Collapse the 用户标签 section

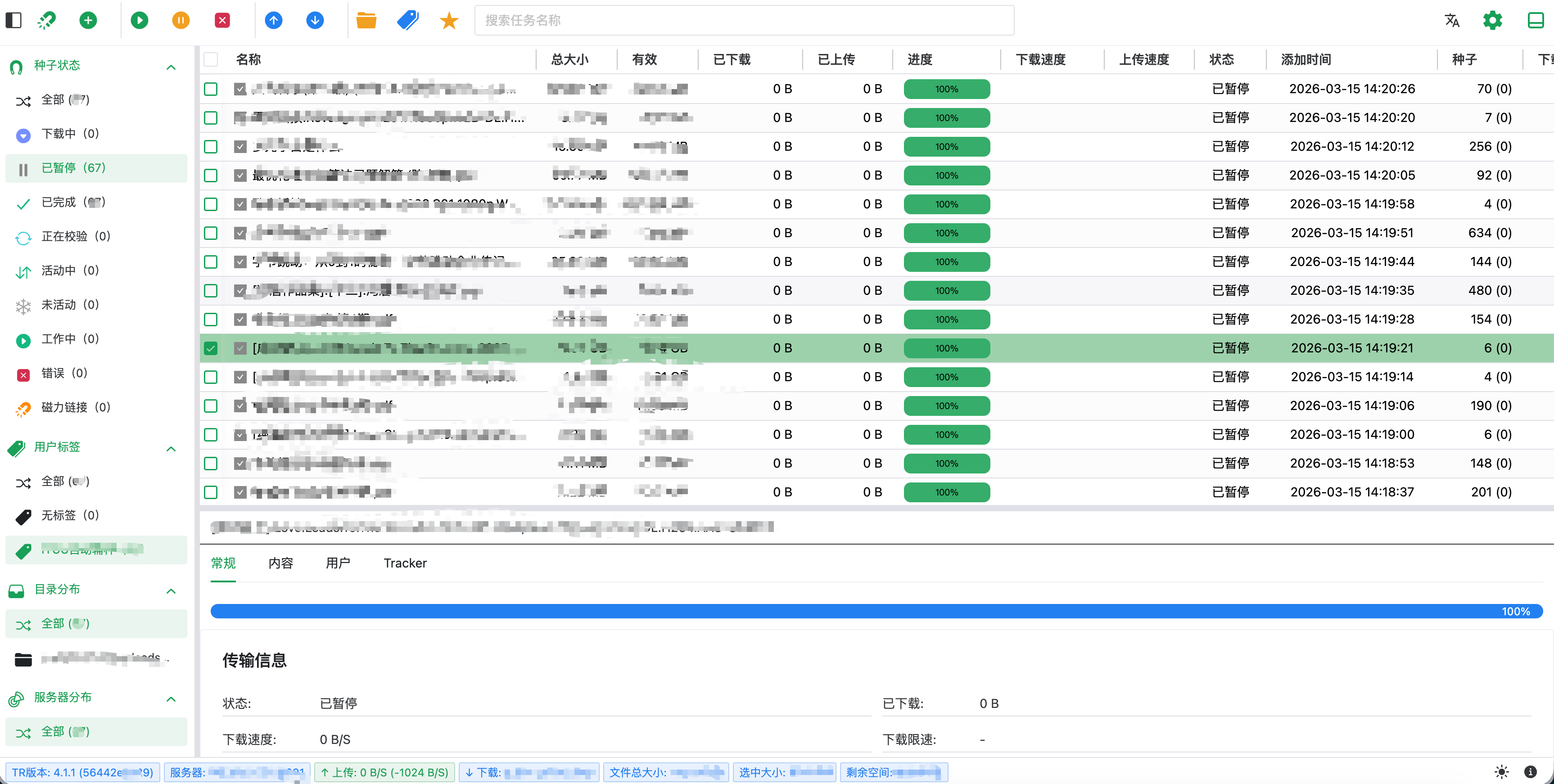pyautogui.click(x=171, y=449)
